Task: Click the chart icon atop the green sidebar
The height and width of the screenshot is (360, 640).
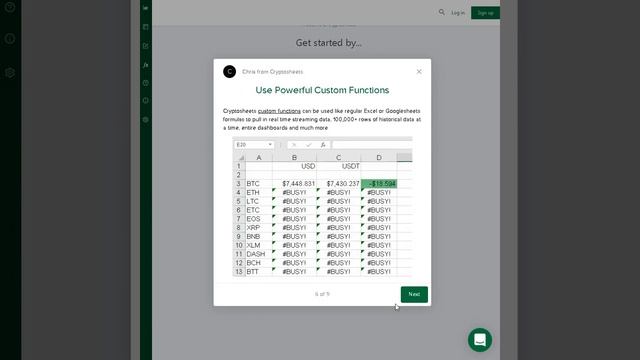Action: (146, 8)
